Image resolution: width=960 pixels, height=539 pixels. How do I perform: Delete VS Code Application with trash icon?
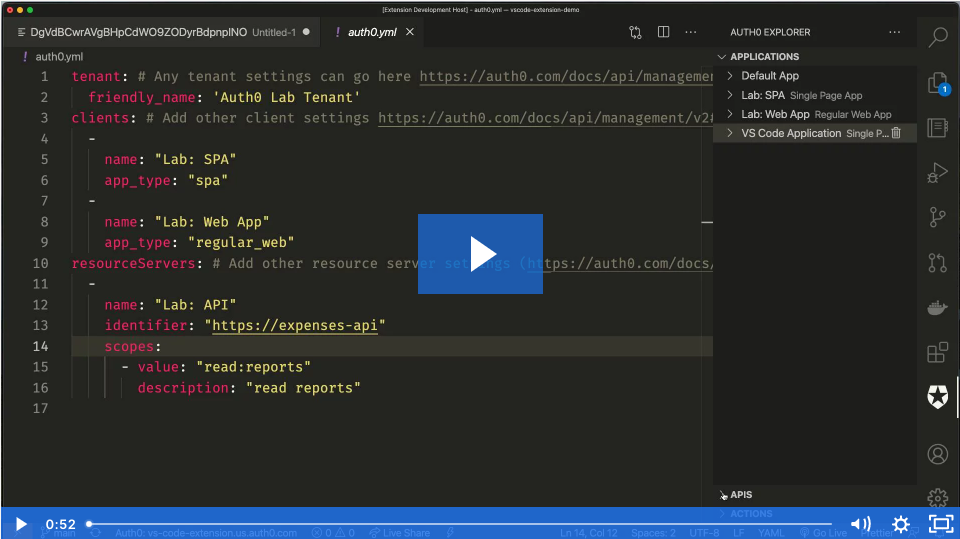pos(896,133)
